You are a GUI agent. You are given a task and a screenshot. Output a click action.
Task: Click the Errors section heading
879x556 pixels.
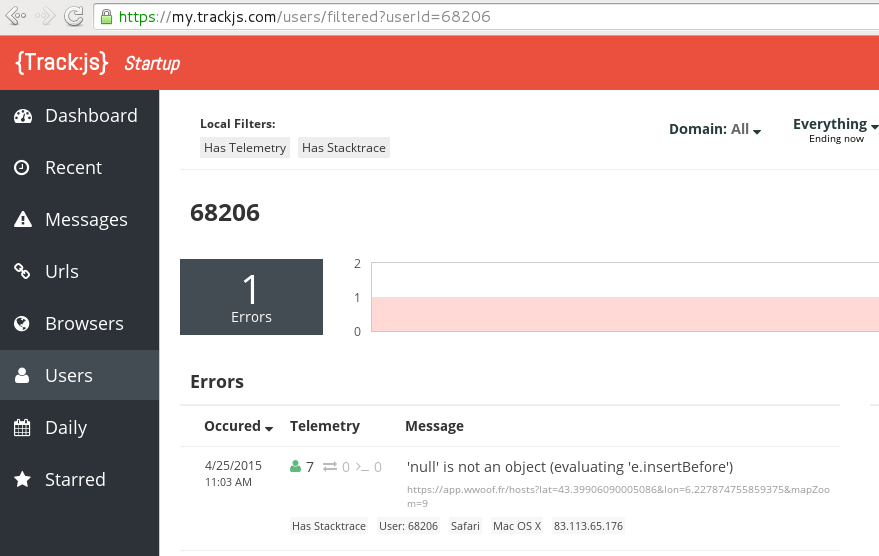coord(217,382)
